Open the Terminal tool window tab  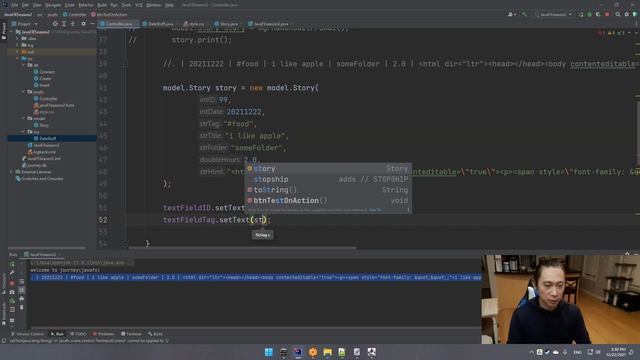131,334
